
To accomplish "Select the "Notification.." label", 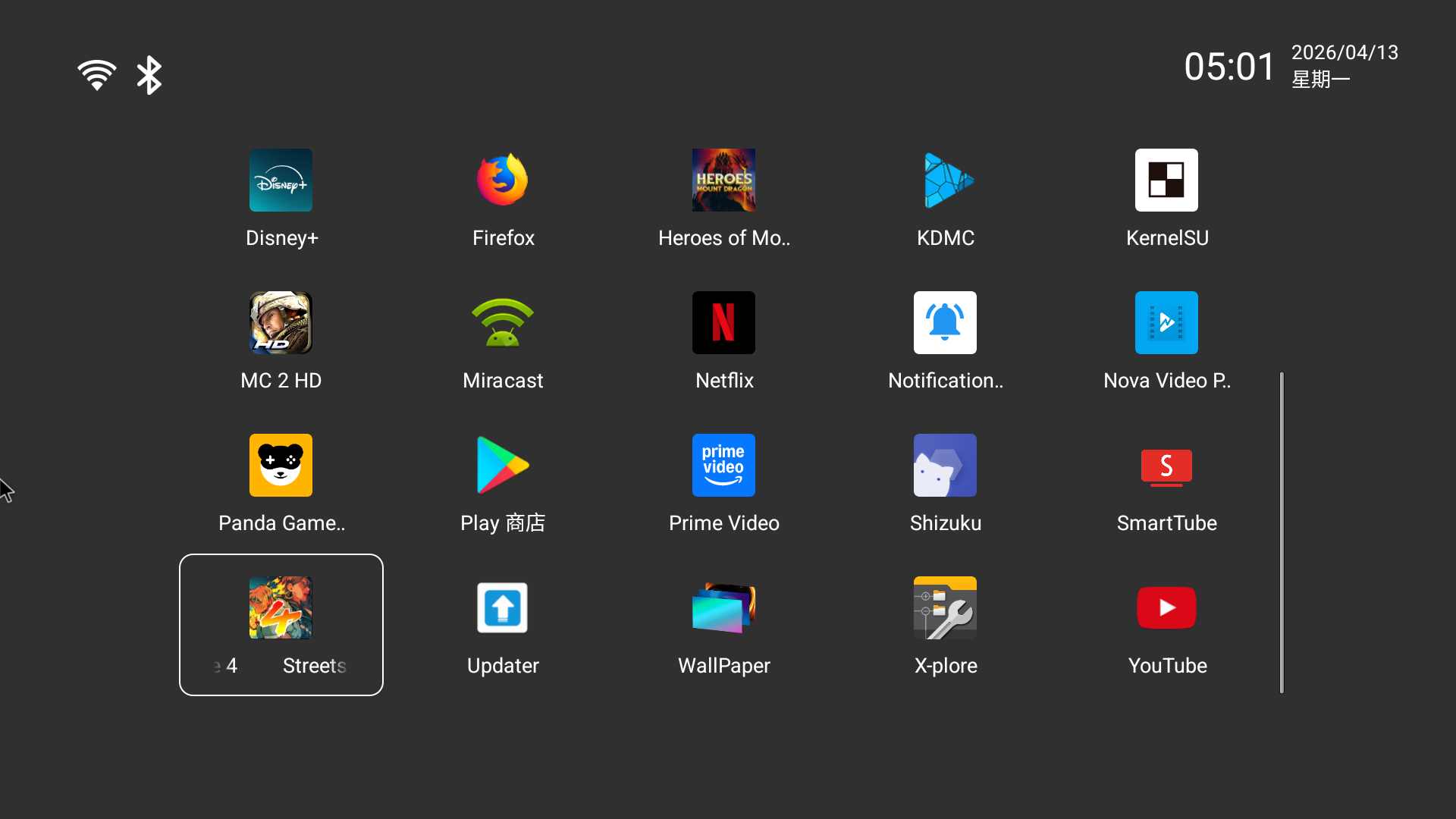I will pyautogui.click(x=946, y=381).
